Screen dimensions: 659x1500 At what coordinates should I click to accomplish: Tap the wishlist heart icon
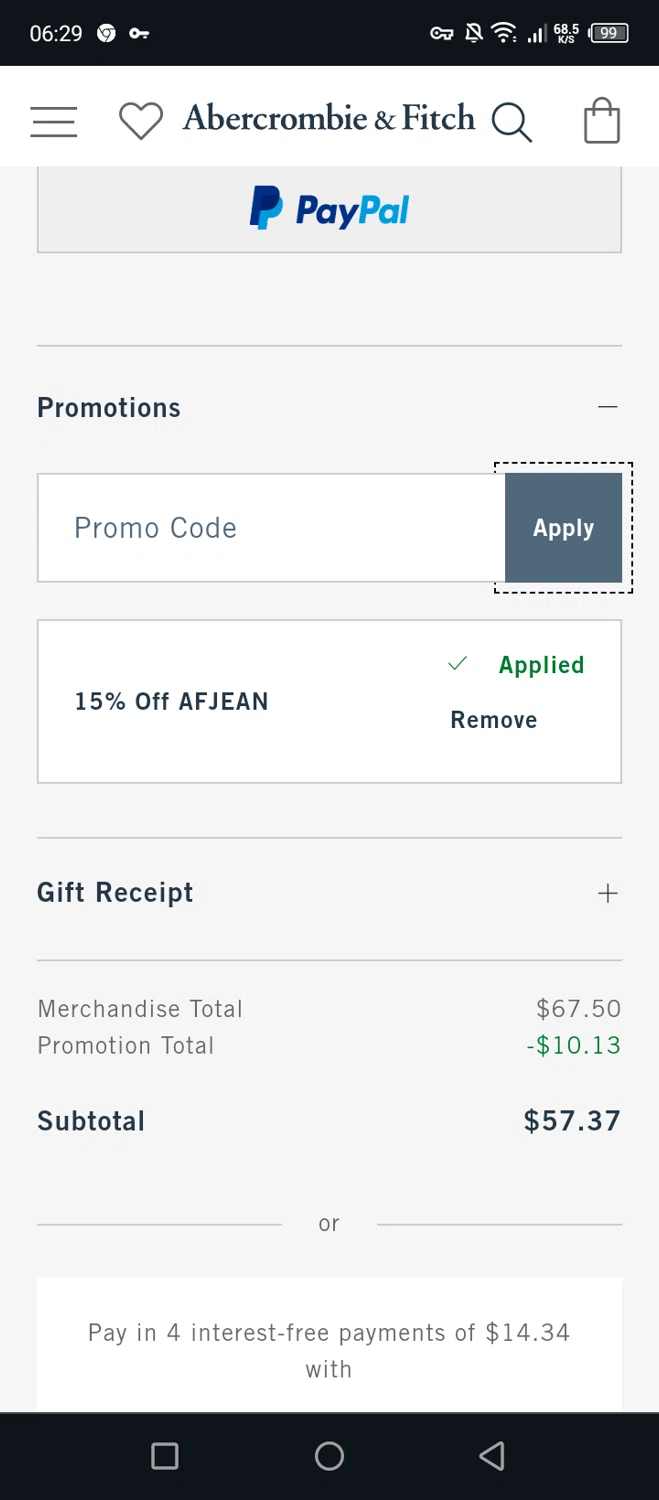tap(140, 121)
